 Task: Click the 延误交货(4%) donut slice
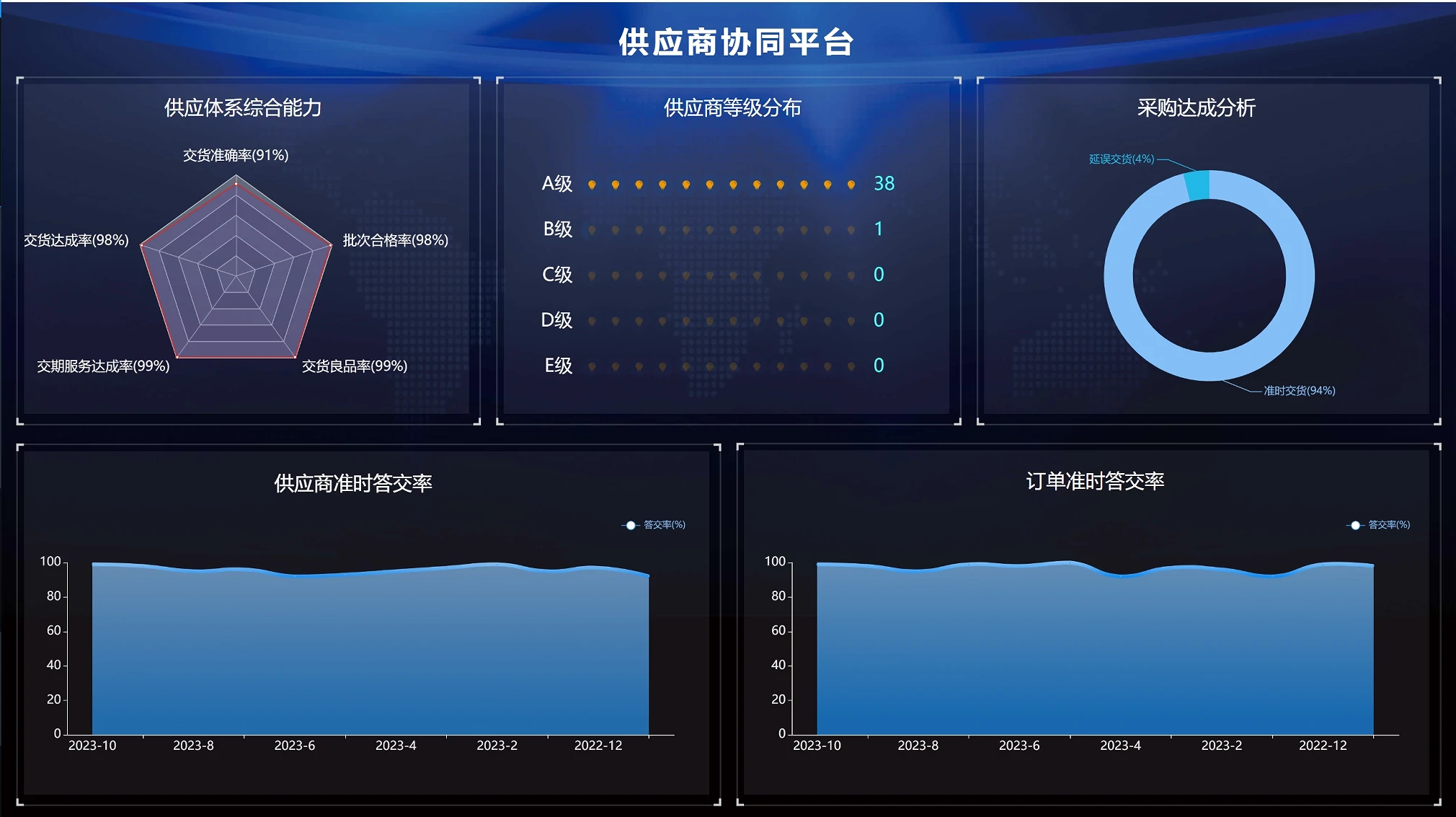pyautogui.click(x=1197, y=185)
